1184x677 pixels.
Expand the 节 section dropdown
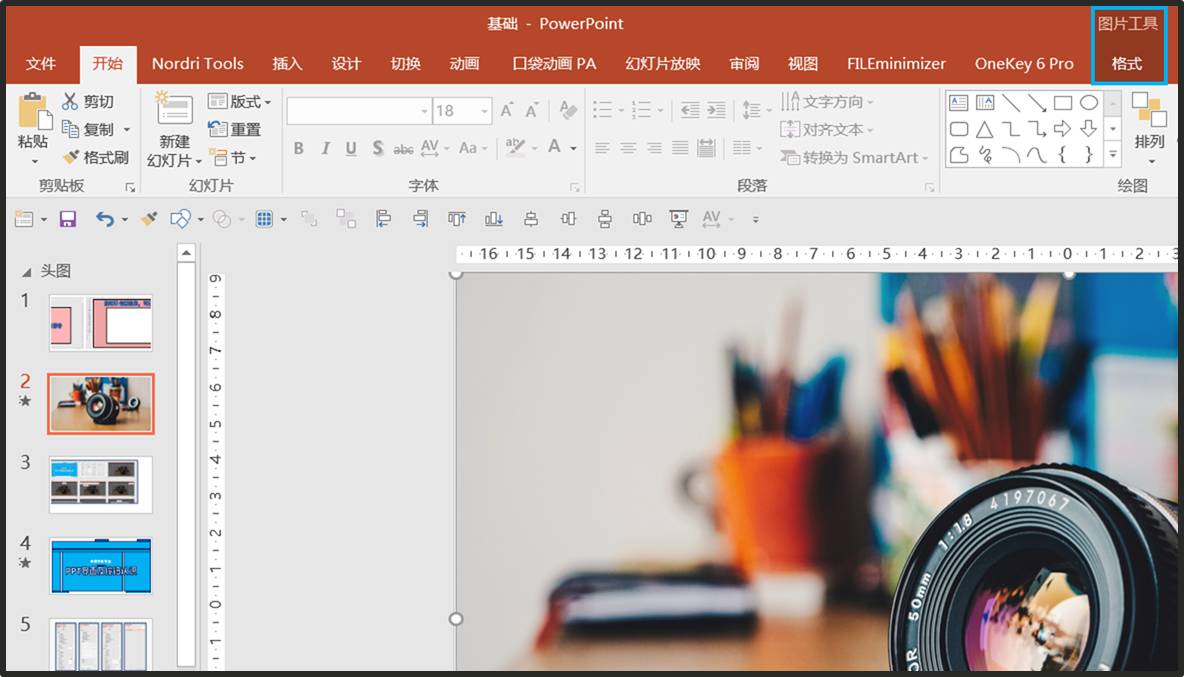click(x=233, y=157)
